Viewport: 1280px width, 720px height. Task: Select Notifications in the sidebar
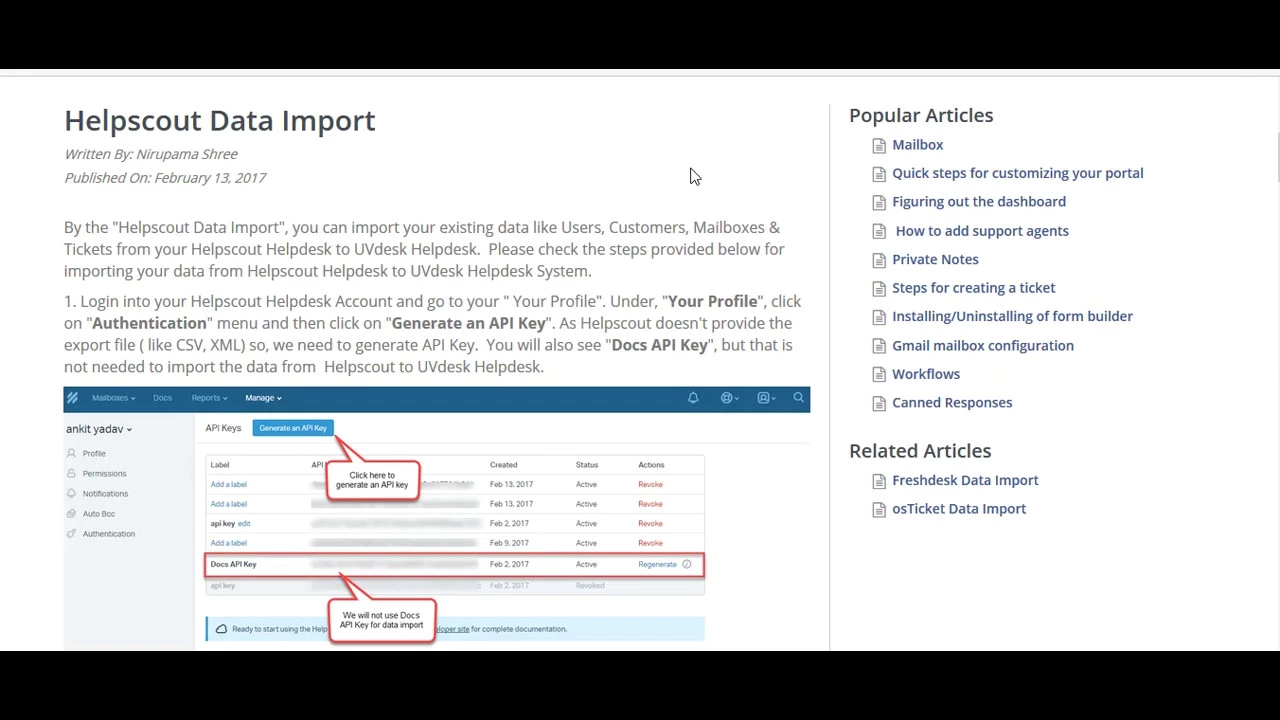(x=105, y=494)
